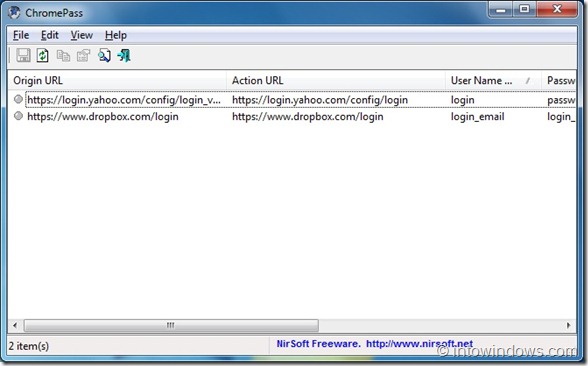Click the horizontal scrollbar thumb
The height and width of the screenshot is (366, 588).
tap(171, 325)
